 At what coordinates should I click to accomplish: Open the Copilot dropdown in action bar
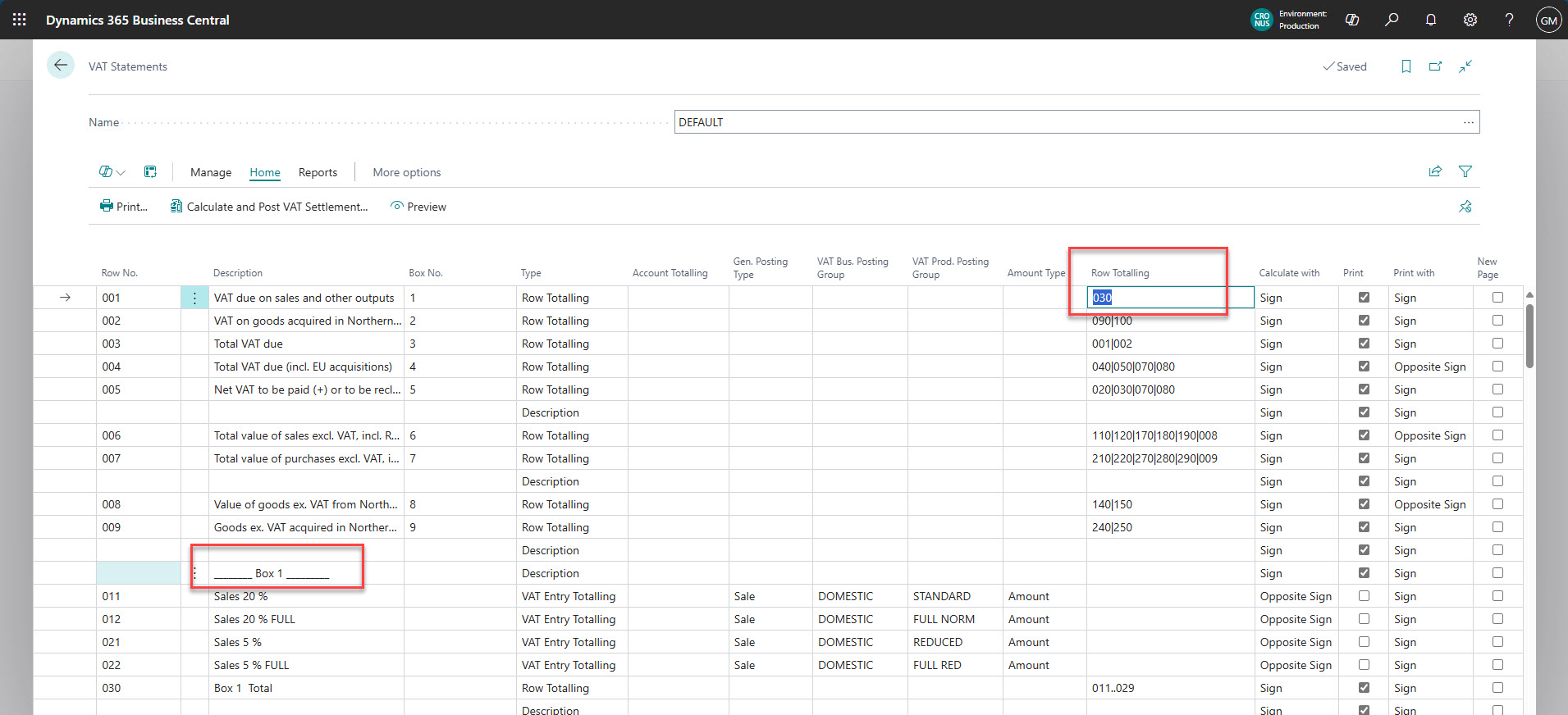coord(112,172)
